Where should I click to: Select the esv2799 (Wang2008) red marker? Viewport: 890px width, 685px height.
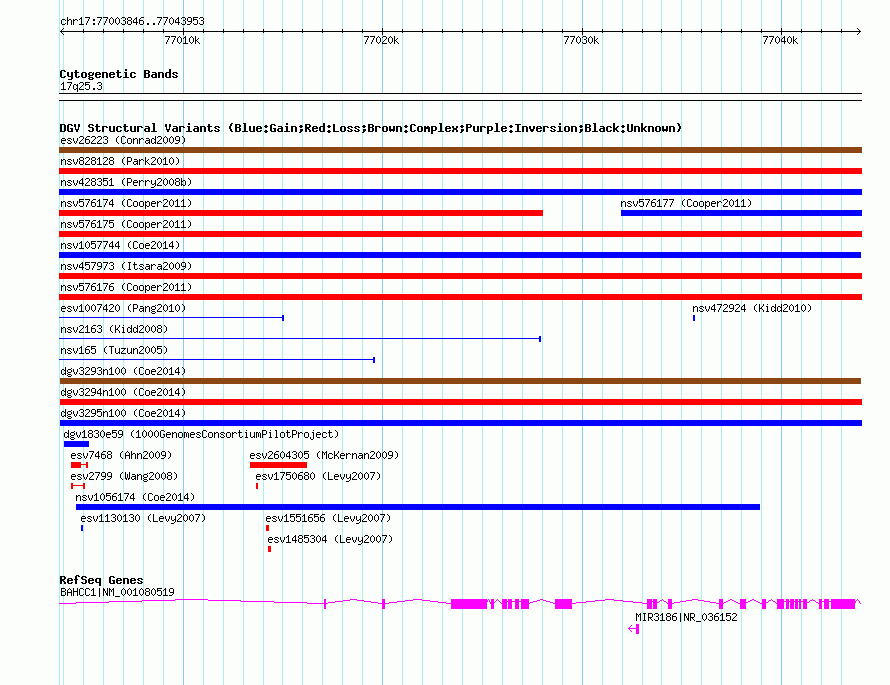coord(78,486)
